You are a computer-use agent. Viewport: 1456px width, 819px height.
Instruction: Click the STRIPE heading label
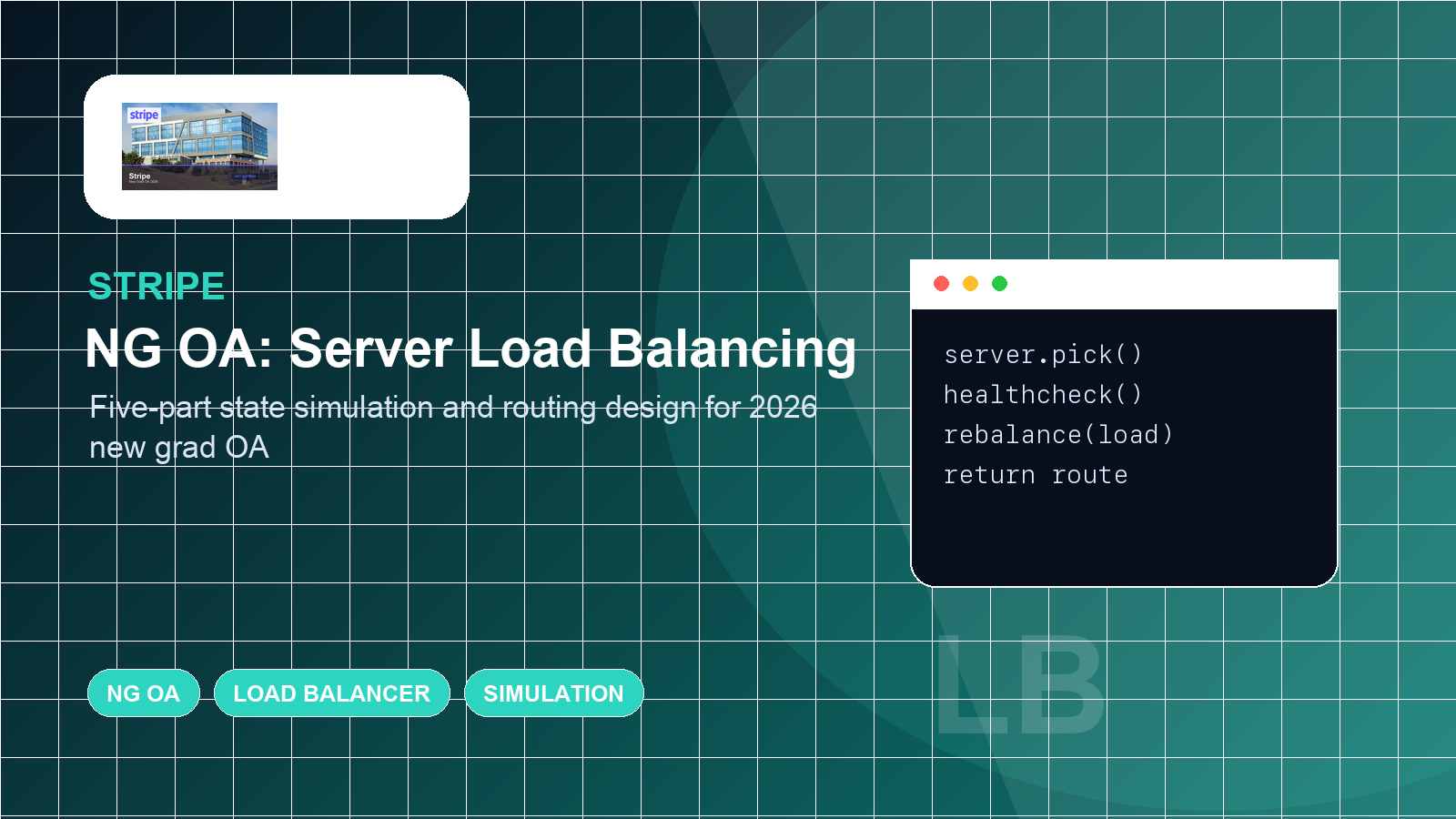157,287
